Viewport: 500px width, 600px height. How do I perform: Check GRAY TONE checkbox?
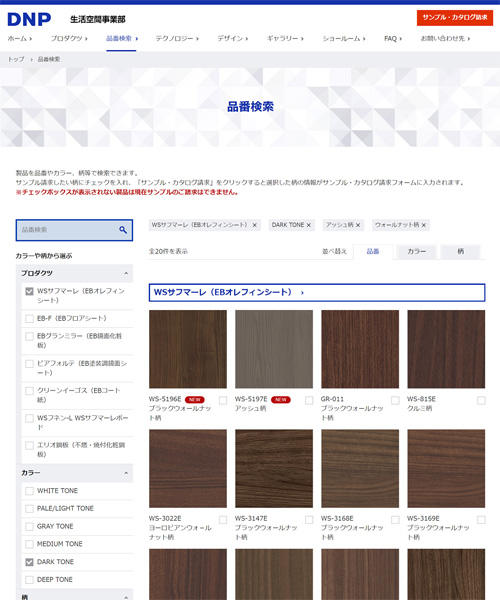point(29,527)
